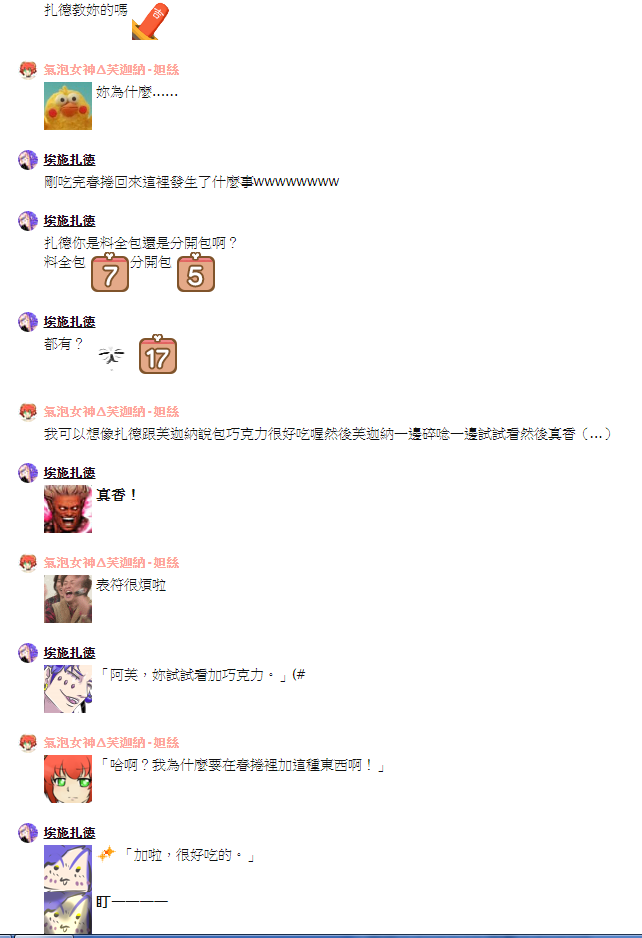Screen dimensions: 642x938
Task: Click purple avatar beside 都有? message
Action: (28, 322)
